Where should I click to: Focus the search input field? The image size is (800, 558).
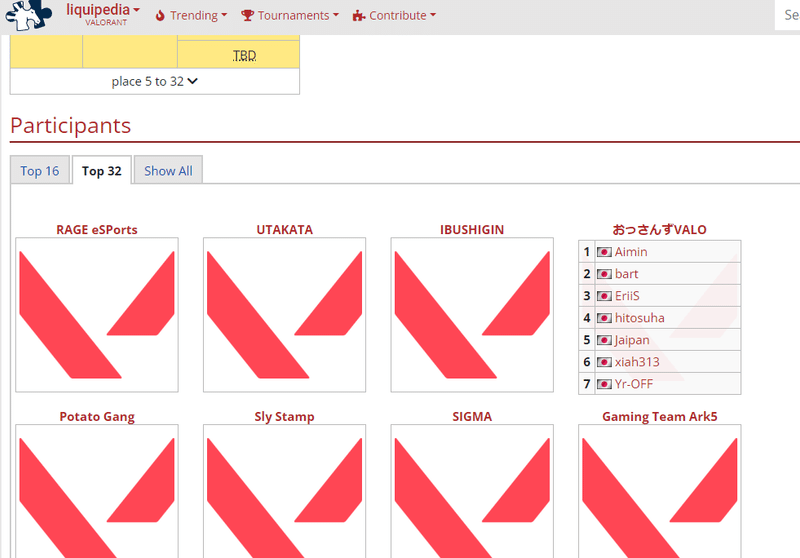tap(787, 15)
